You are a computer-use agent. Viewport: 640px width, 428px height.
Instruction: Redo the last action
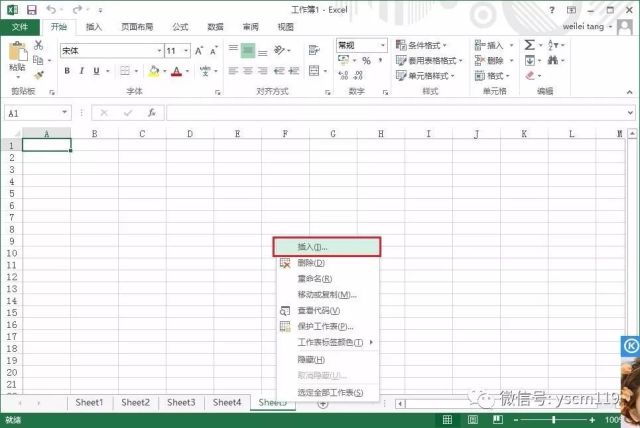coord(77,9)
